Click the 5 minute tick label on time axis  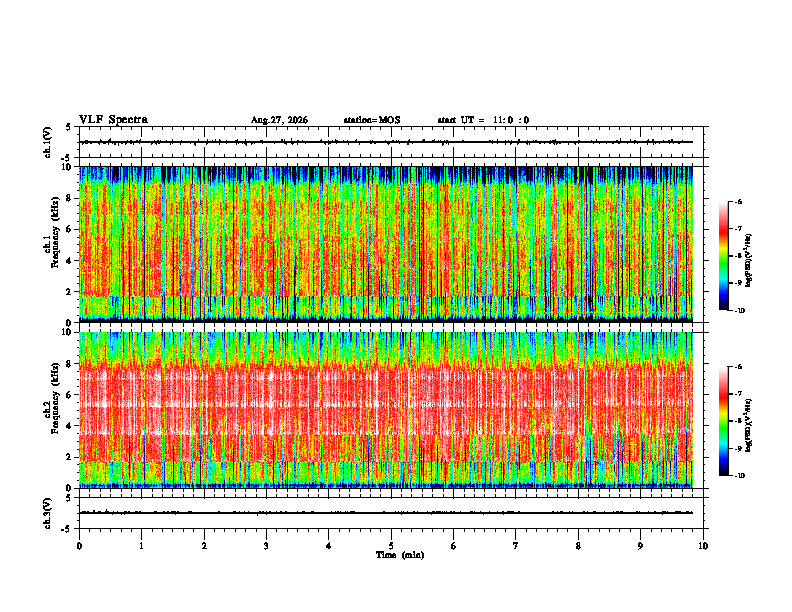(391, 546)
